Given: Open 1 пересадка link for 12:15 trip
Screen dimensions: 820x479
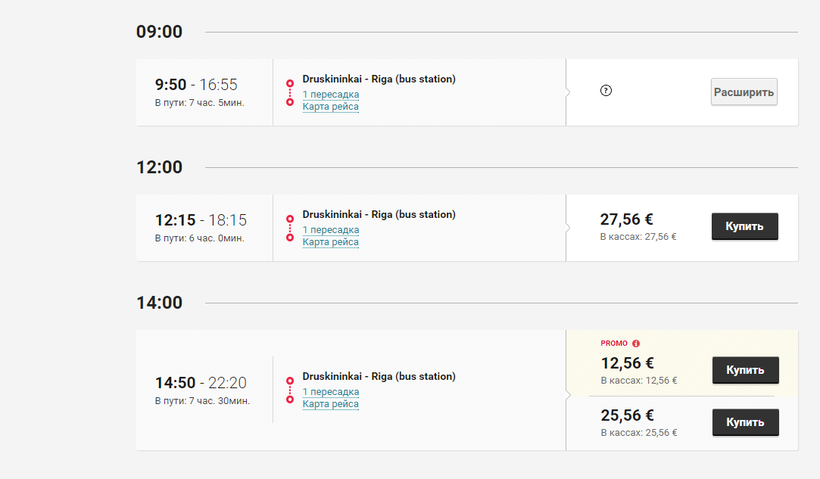Looking at the screenshot, I should coord(330,230).
